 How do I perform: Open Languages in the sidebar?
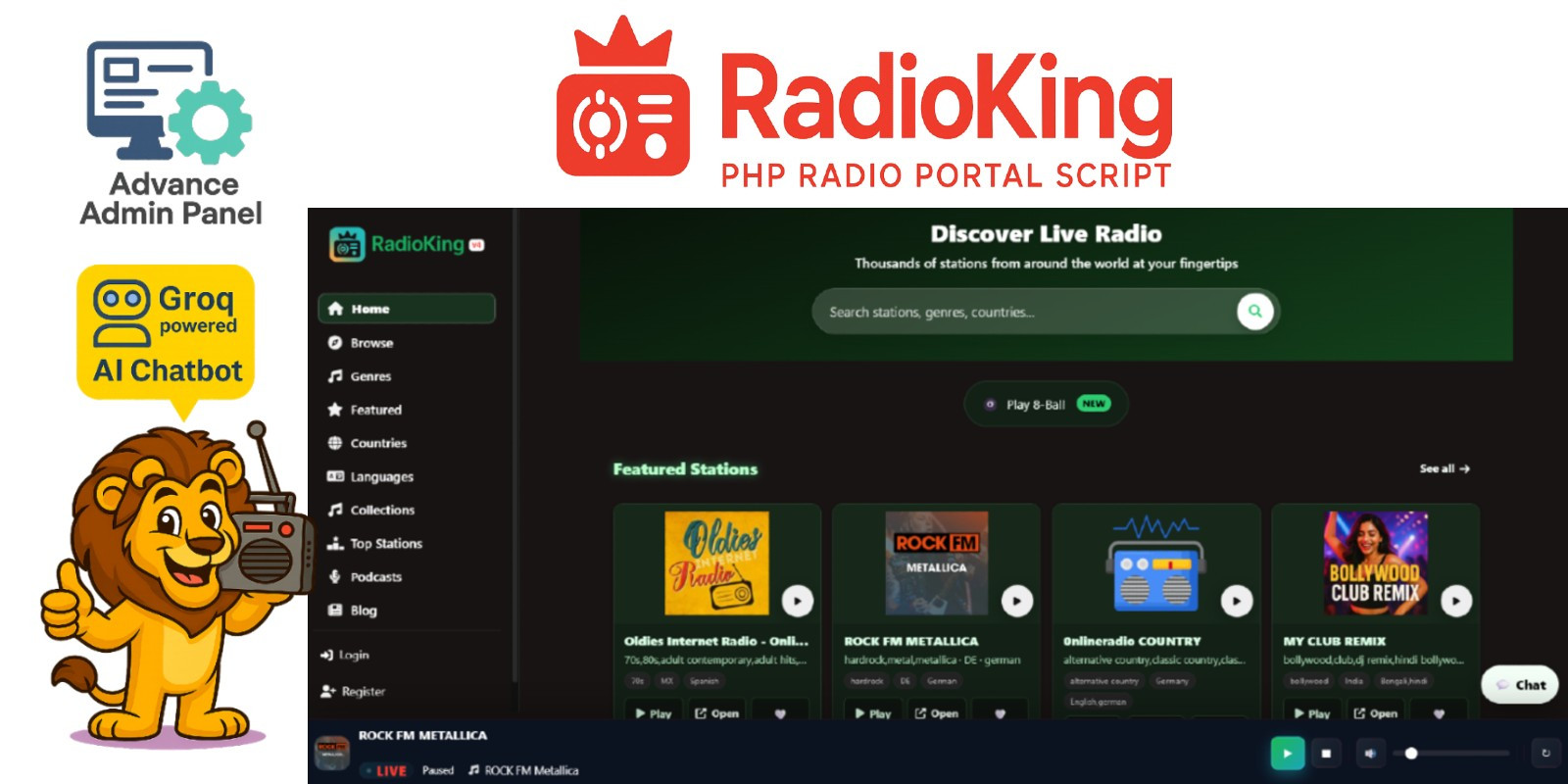(x=370, y=476)
